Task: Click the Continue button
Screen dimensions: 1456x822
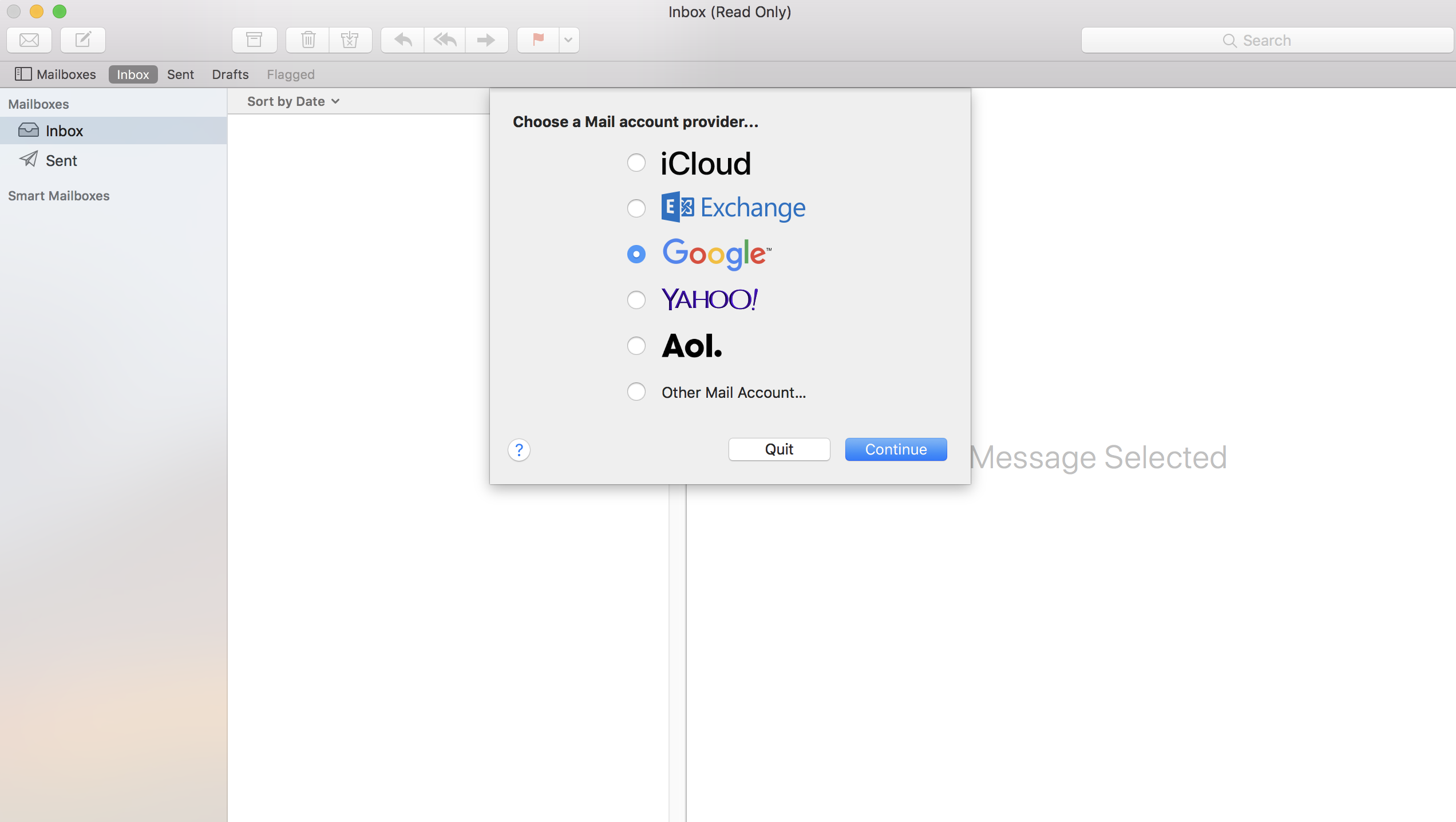Action: (896, 449)
